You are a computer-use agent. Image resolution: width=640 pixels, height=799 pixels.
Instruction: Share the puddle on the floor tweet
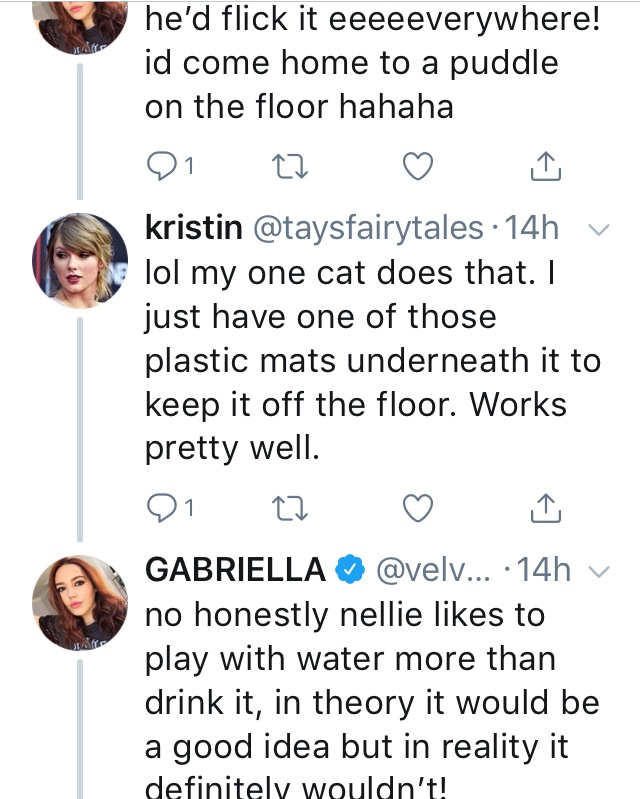click(x=545, y=166)
